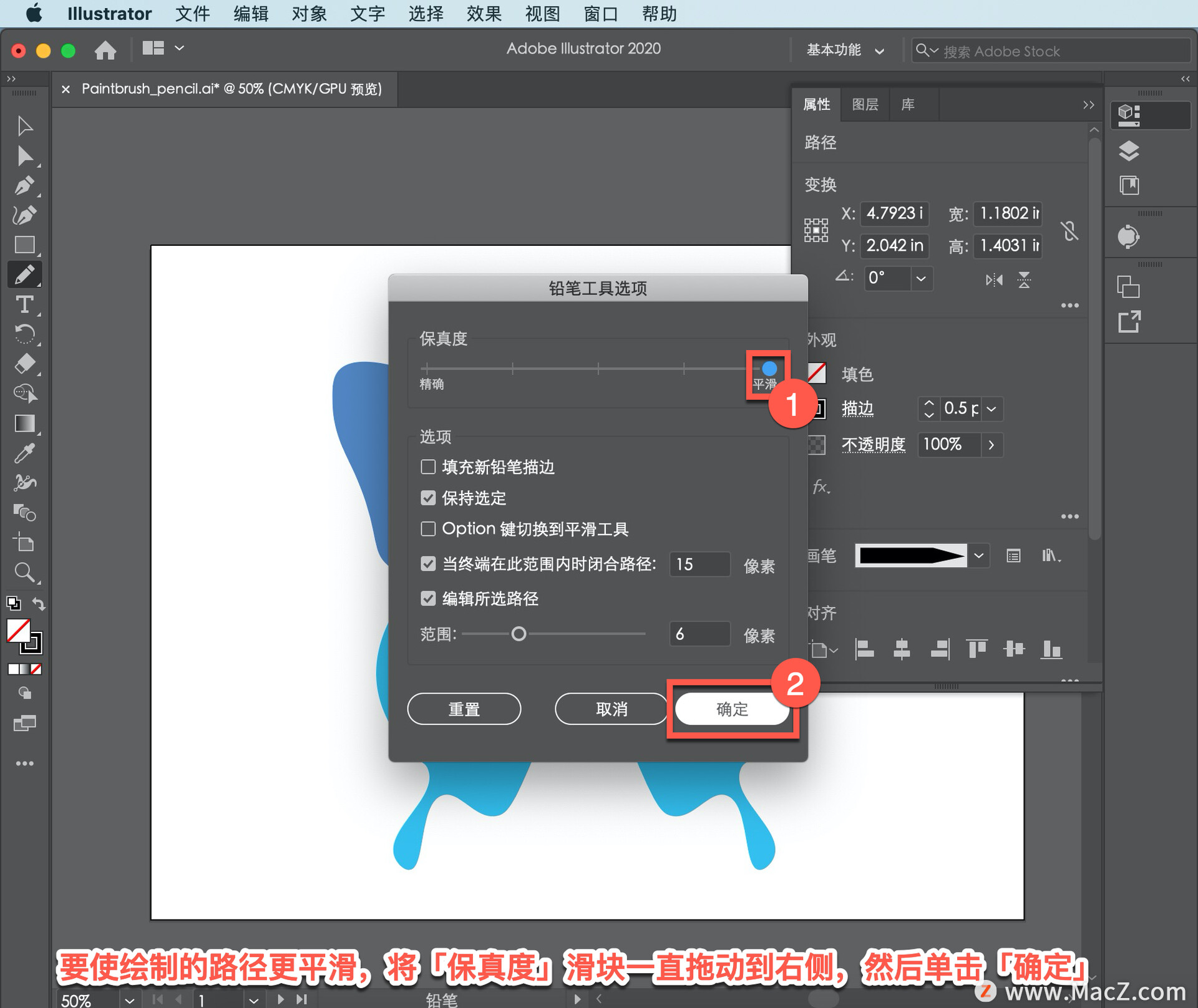Open Asset Export panel icon in dock

point(1129,322)
